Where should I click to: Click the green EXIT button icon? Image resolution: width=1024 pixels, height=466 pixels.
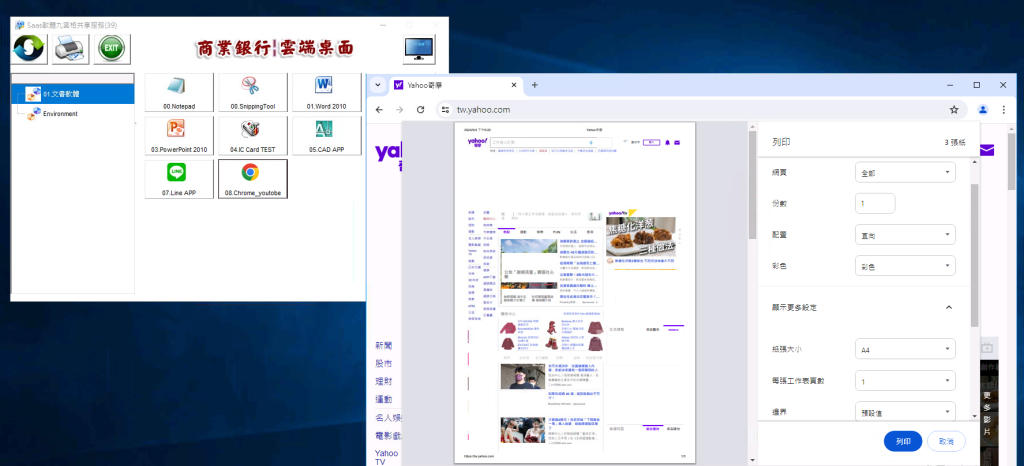pyautogui.click(x=112, y=49)
